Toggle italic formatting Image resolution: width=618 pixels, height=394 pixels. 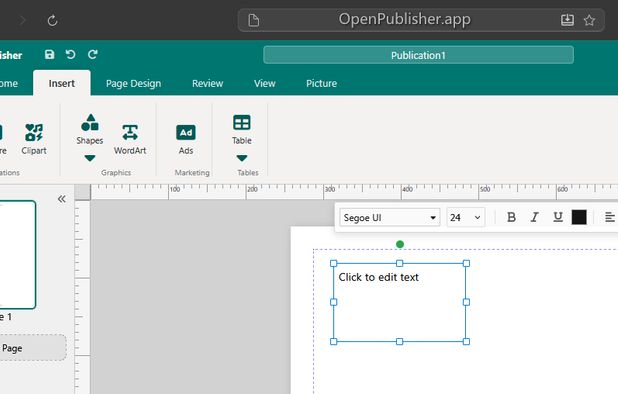[534, 217]
